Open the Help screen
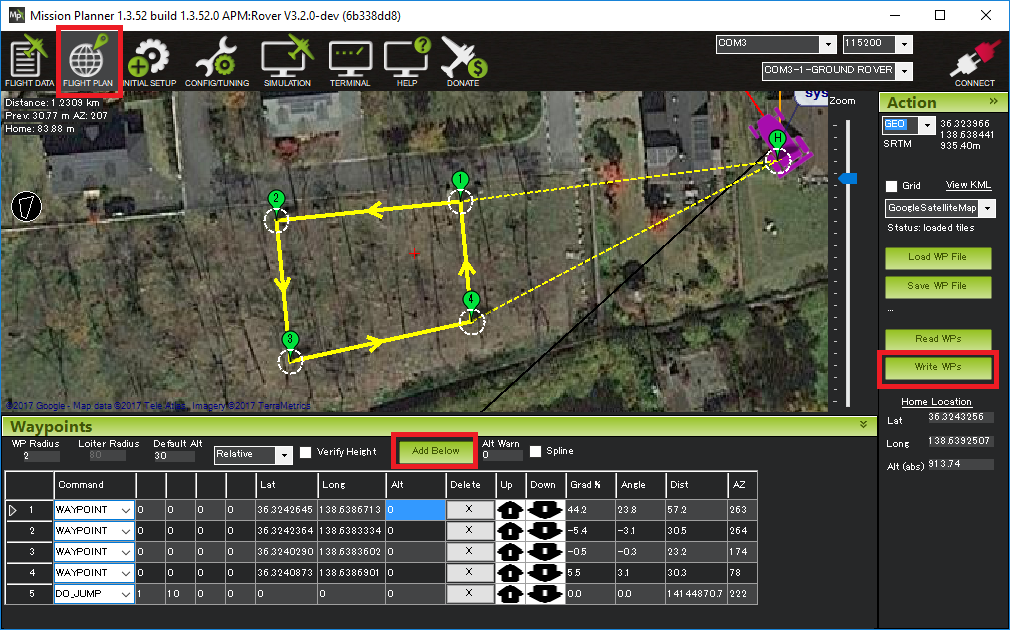The height and width of the screenshot is (630, 1010). (x=407, y=61)
